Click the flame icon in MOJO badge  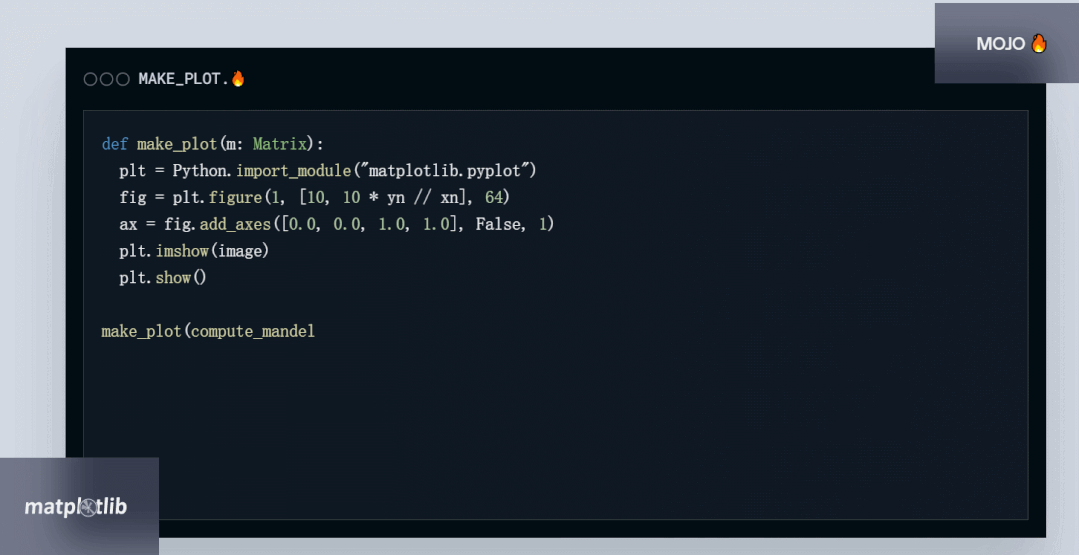click(1038, 43)
